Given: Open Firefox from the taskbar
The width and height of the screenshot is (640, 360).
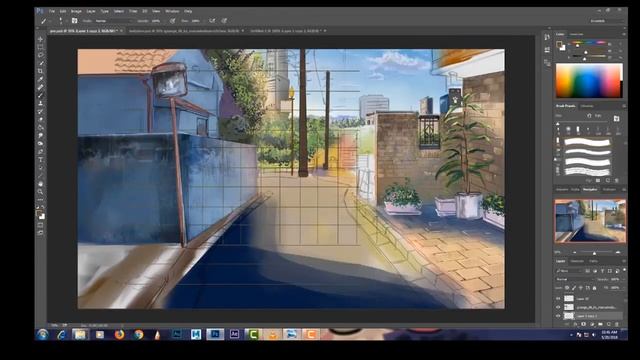Looking at the screenshot, I should [119, 335].
